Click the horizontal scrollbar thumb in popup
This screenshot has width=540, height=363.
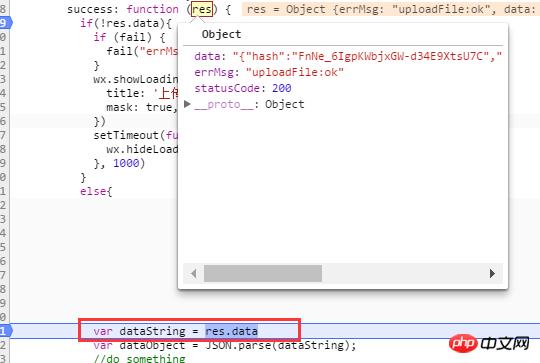263,273
